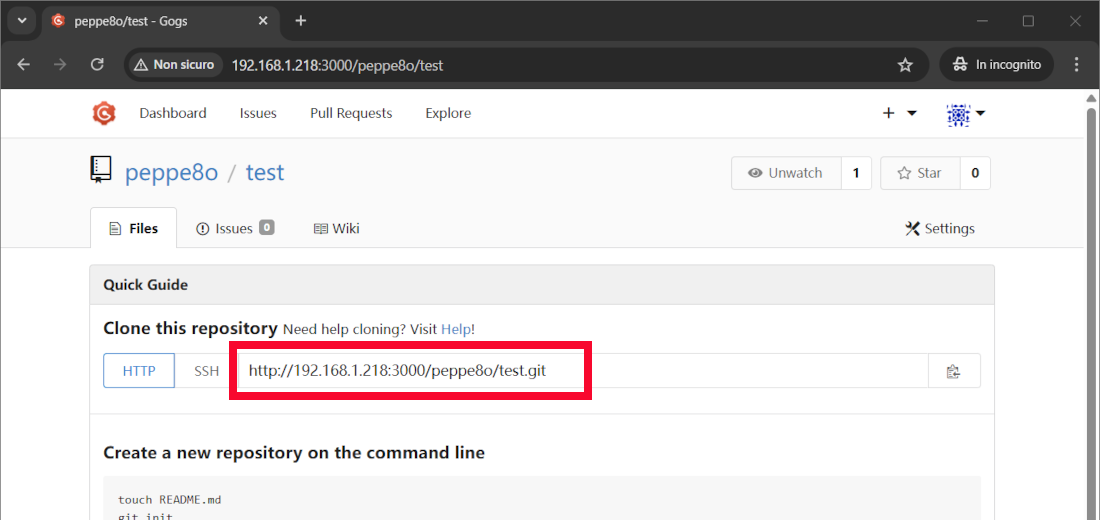Select the Quick Guide heading text
1100x520 pixels.
tap(145, 285)
